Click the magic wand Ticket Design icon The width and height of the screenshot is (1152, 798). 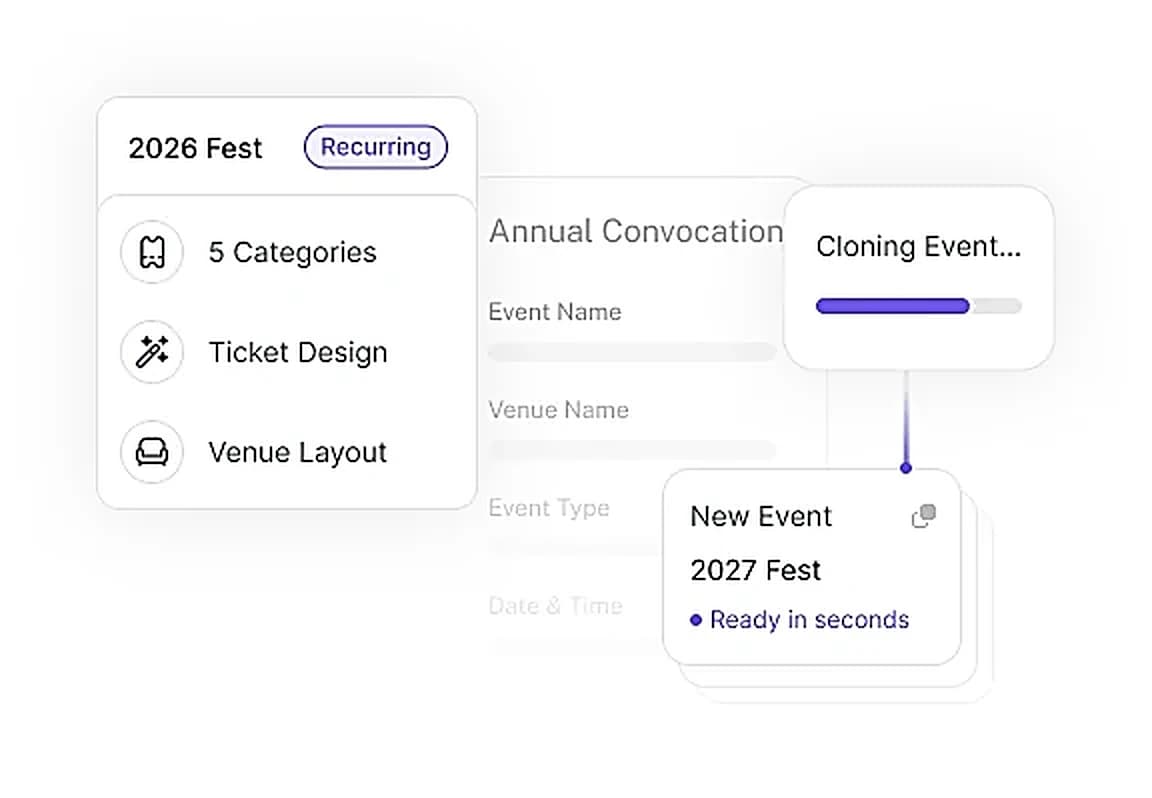tap(152, 352)
